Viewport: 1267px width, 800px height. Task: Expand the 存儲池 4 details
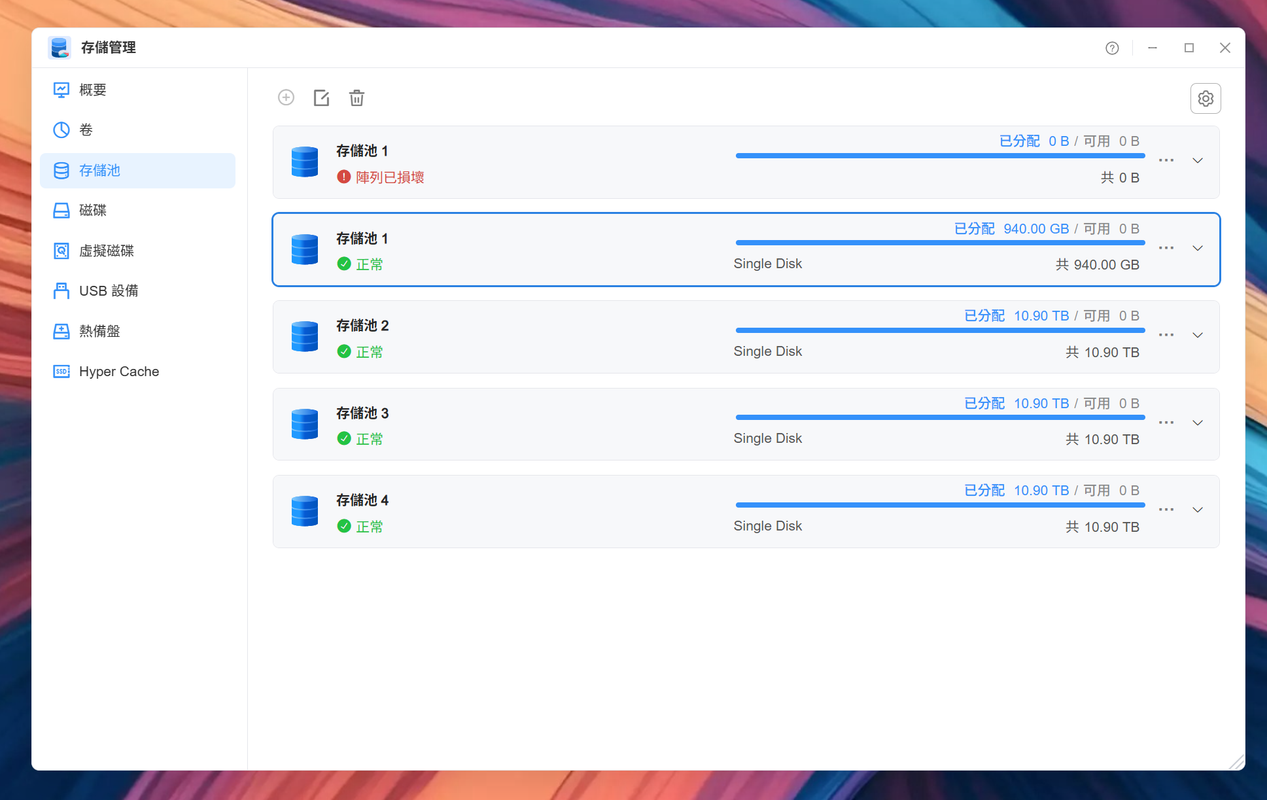tap(1197, 510)
